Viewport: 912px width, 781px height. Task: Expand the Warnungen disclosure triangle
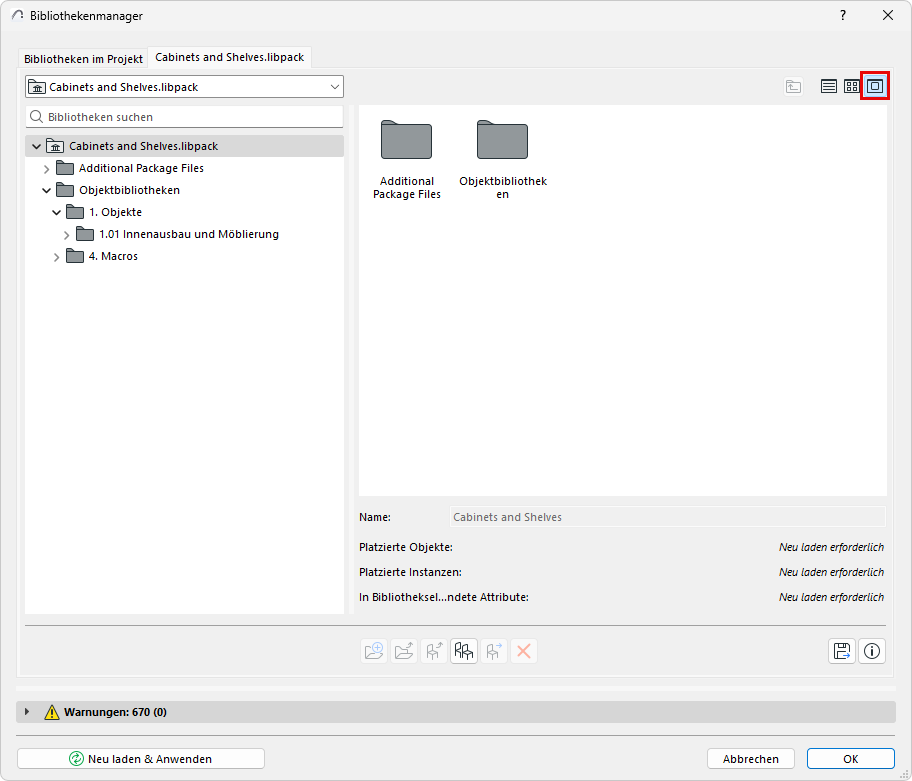pyautogui.click(x=27, y=712)
